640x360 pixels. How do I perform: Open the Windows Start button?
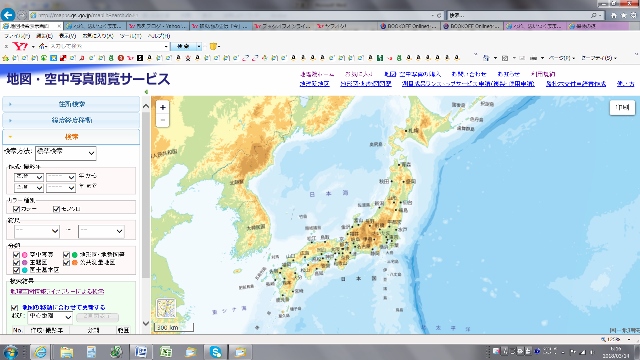click(x=11, y=352)
